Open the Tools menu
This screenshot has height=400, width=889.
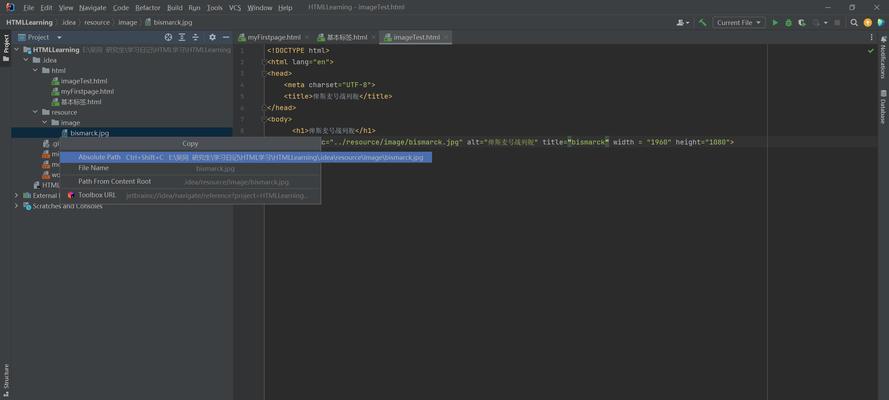coord(215,8)
